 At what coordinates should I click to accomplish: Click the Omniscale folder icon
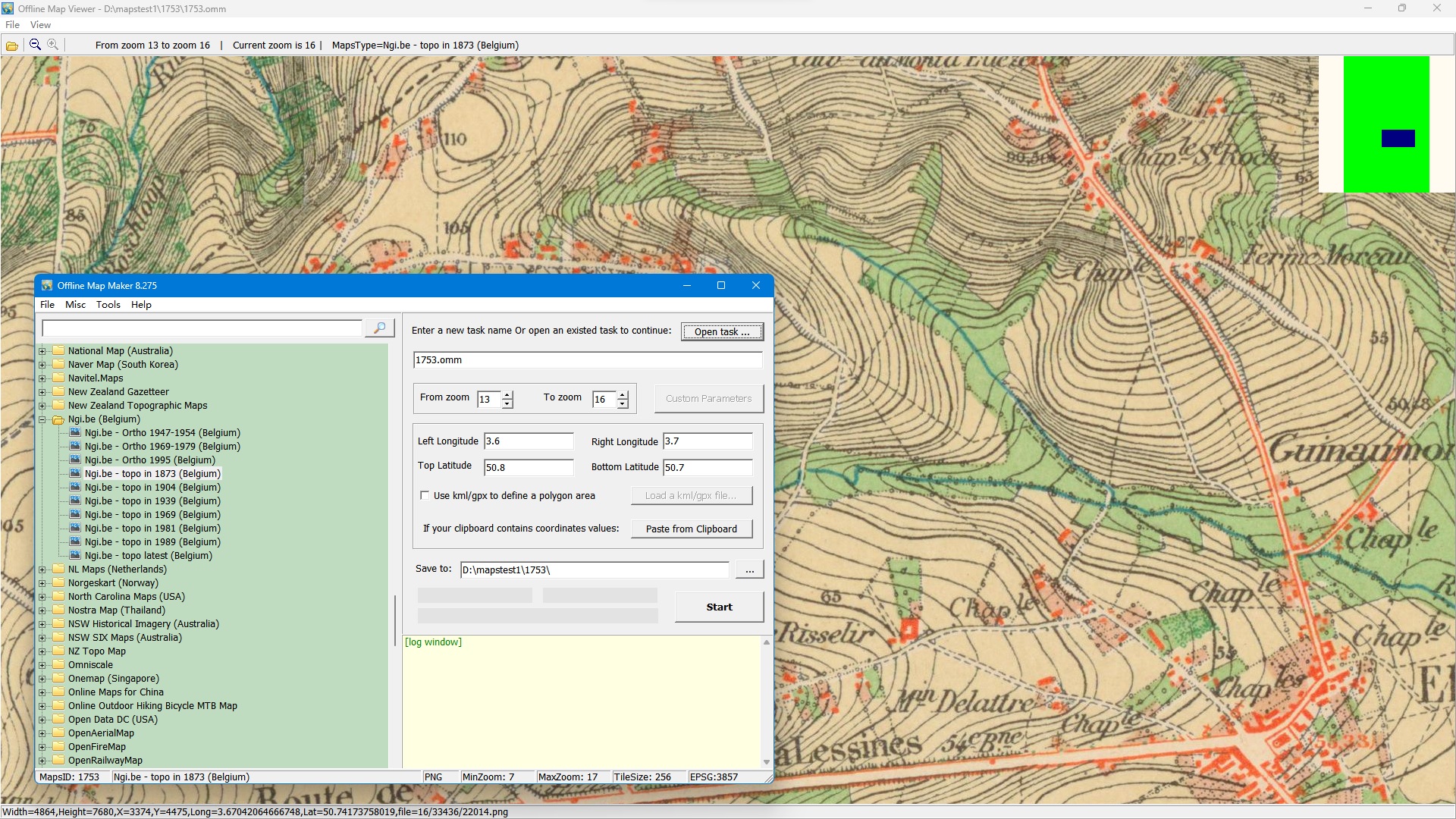tap(58, 664)
